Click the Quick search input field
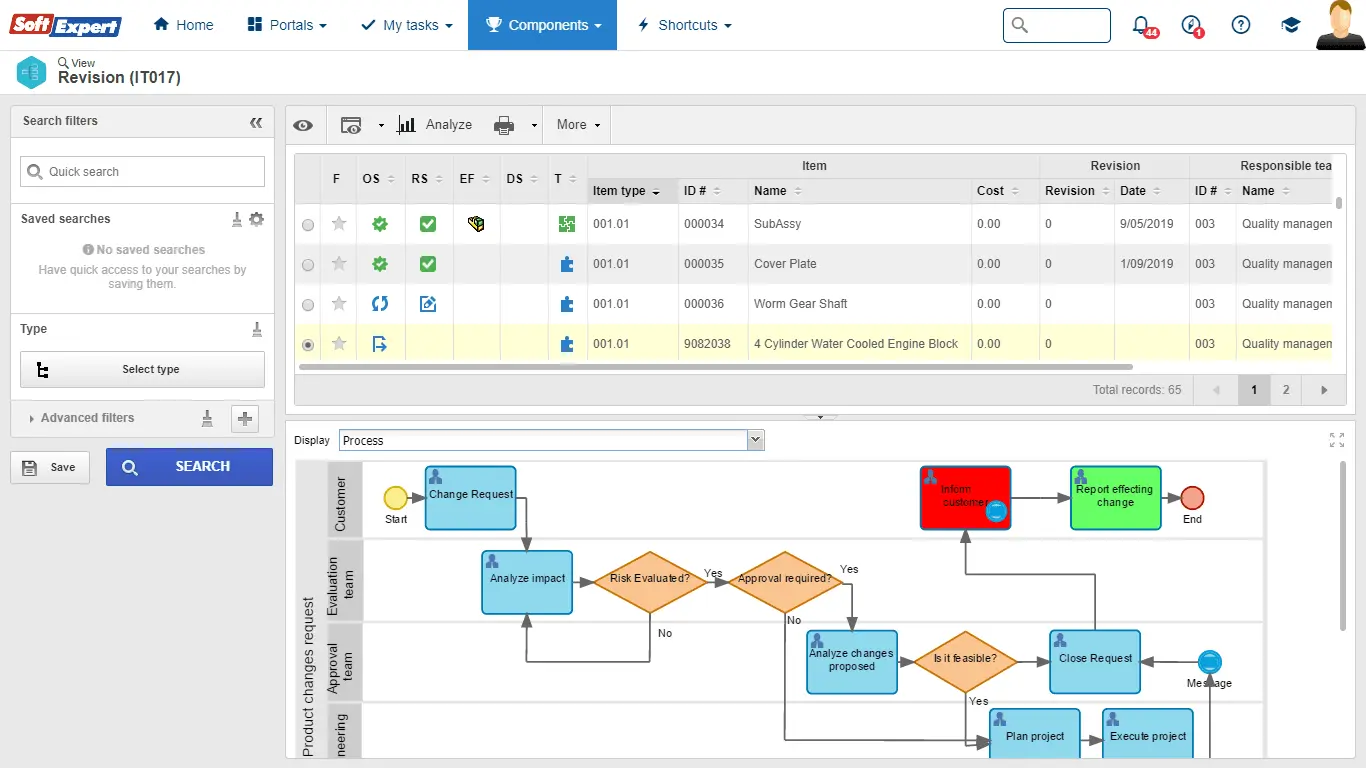The width and height of the screenshot is (1366, 768). (143, 172)
